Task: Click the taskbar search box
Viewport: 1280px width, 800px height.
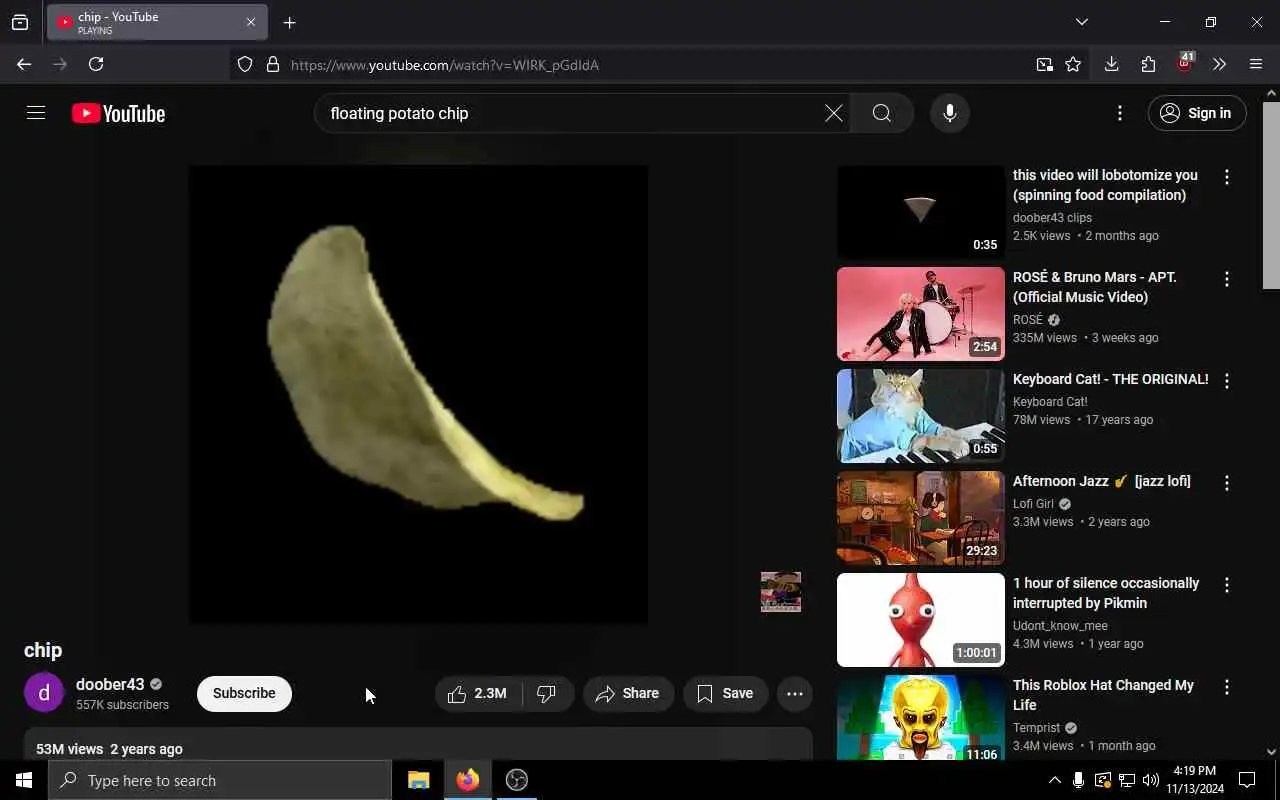Action: [220, 780]
